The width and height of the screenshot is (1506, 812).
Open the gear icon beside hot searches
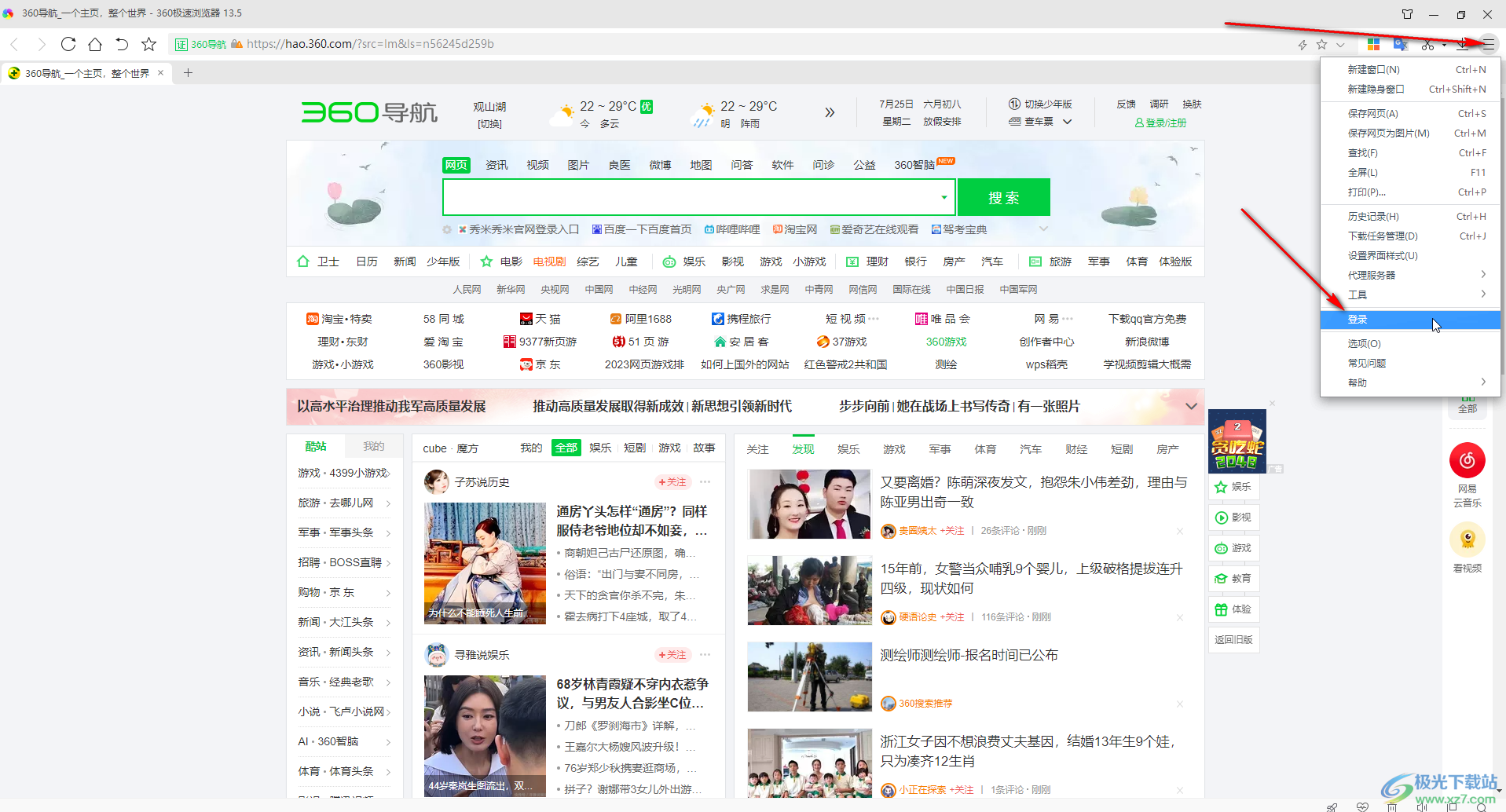point(447,229)
